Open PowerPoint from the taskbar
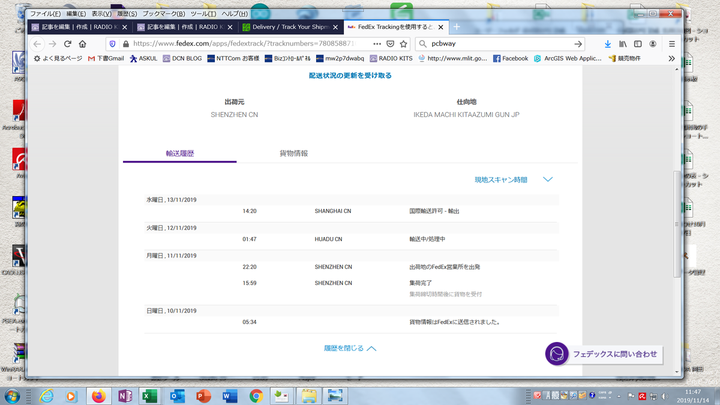 click(203, 395)
